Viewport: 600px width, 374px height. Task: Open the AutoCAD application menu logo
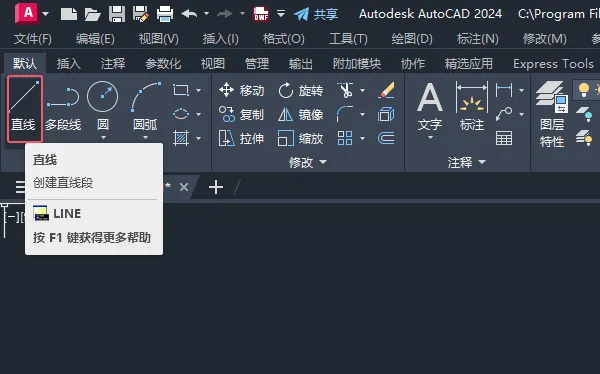pyautogui.click(x=27, y=13)
